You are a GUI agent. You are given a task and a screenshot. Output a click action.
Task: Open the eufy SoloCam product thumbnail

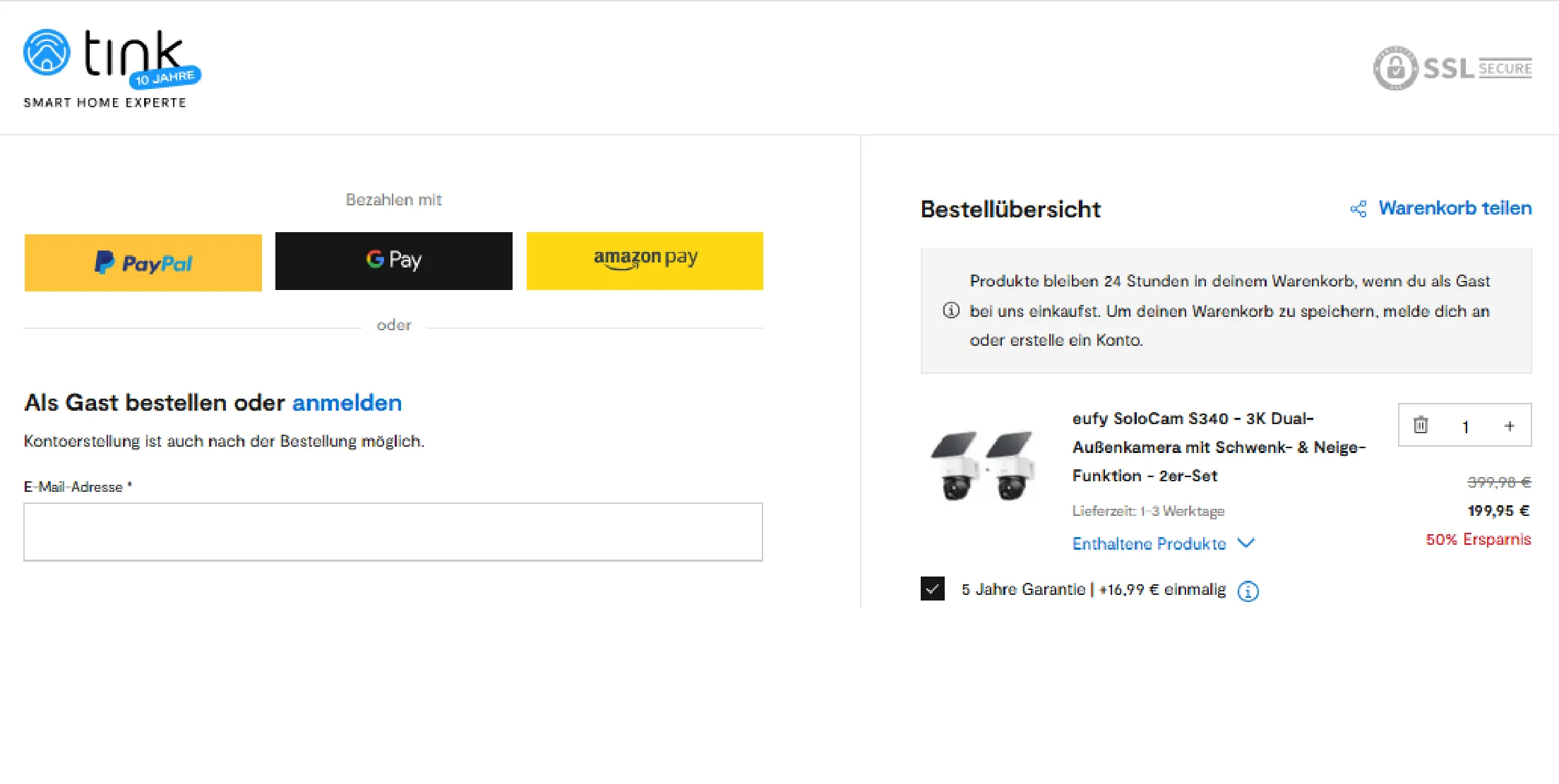tap(984, 466)
